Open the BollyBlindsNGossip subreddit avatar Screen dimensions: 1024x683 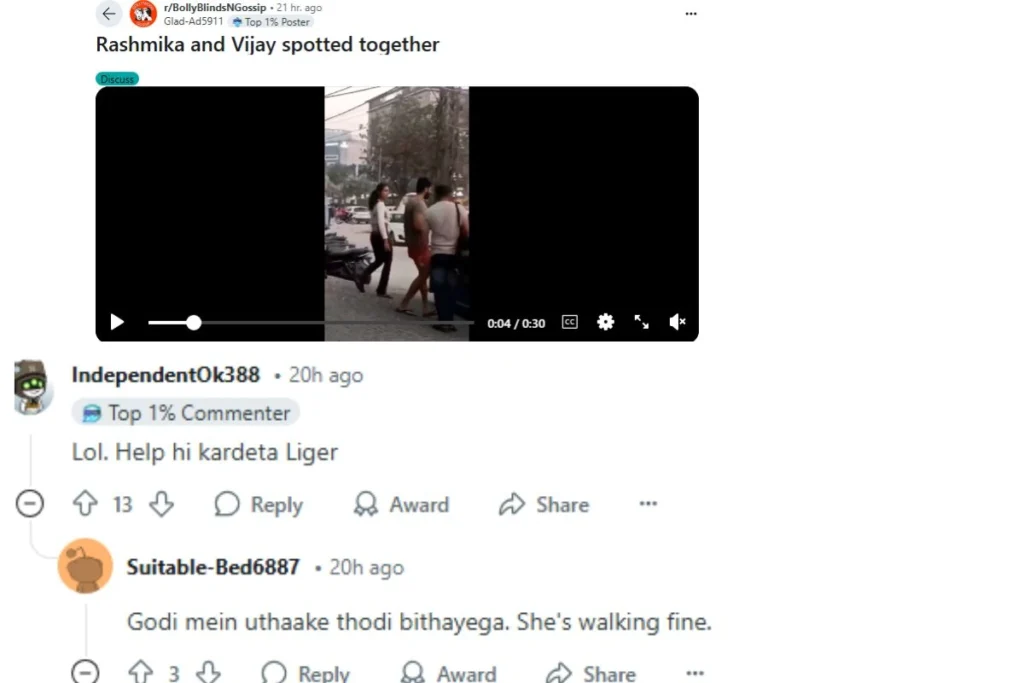point(143,14)
